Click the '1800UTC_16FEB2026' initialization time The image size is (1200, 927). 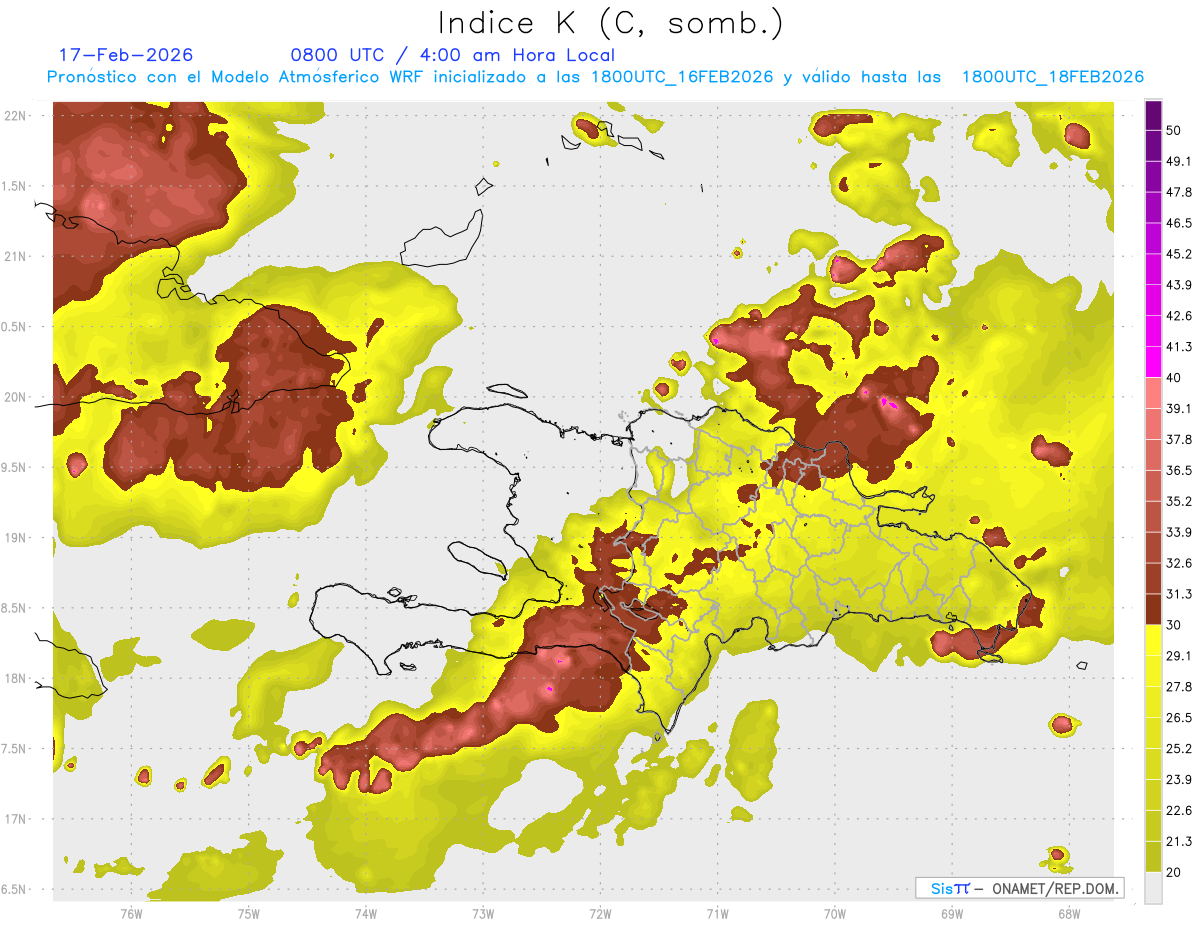682,77
